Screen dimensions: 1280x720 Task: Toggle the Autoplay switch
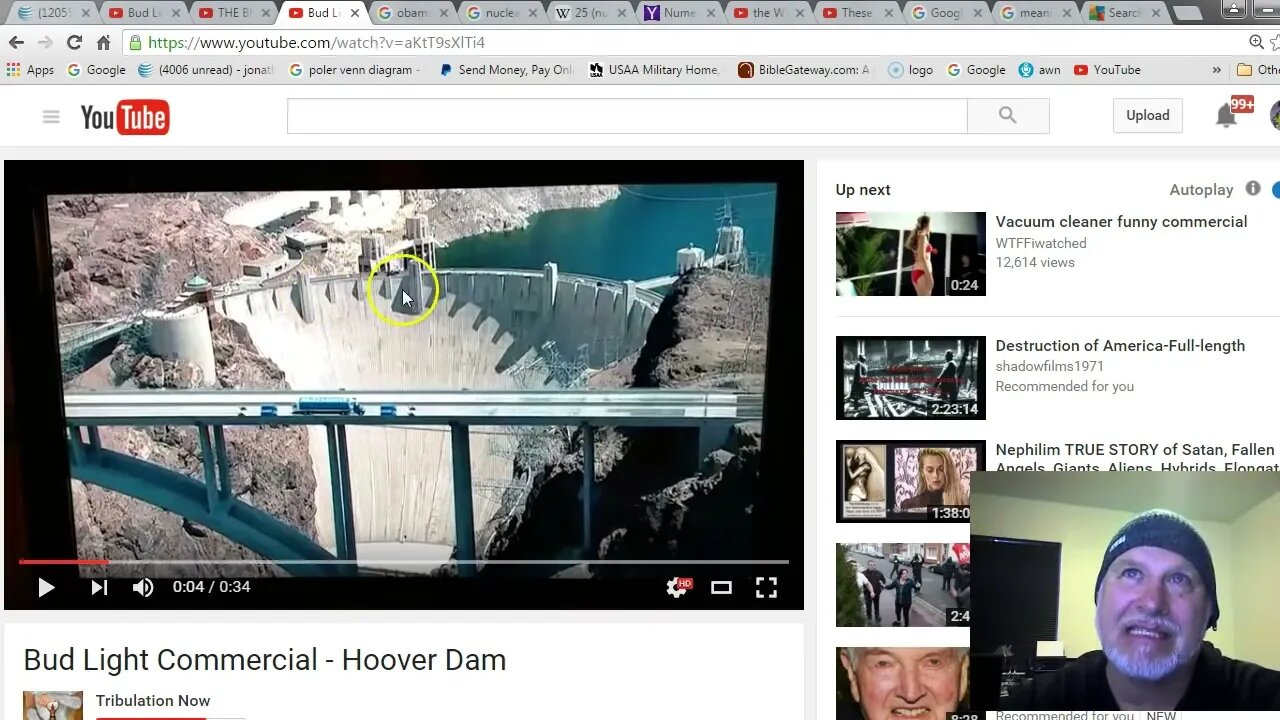(1275, 189)
